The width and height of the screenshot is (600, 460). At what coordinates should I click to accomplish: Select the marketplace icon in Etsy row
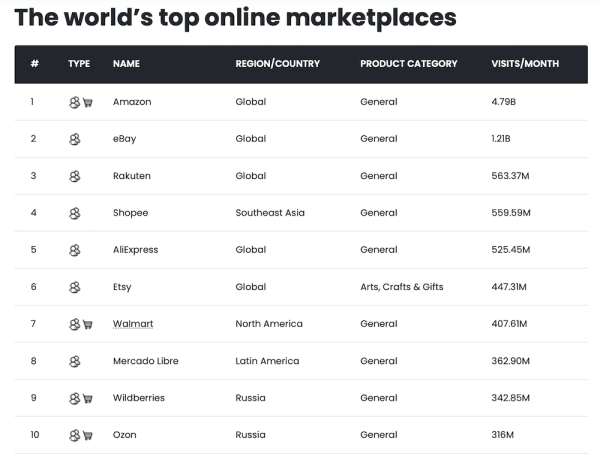coord(74,287)
